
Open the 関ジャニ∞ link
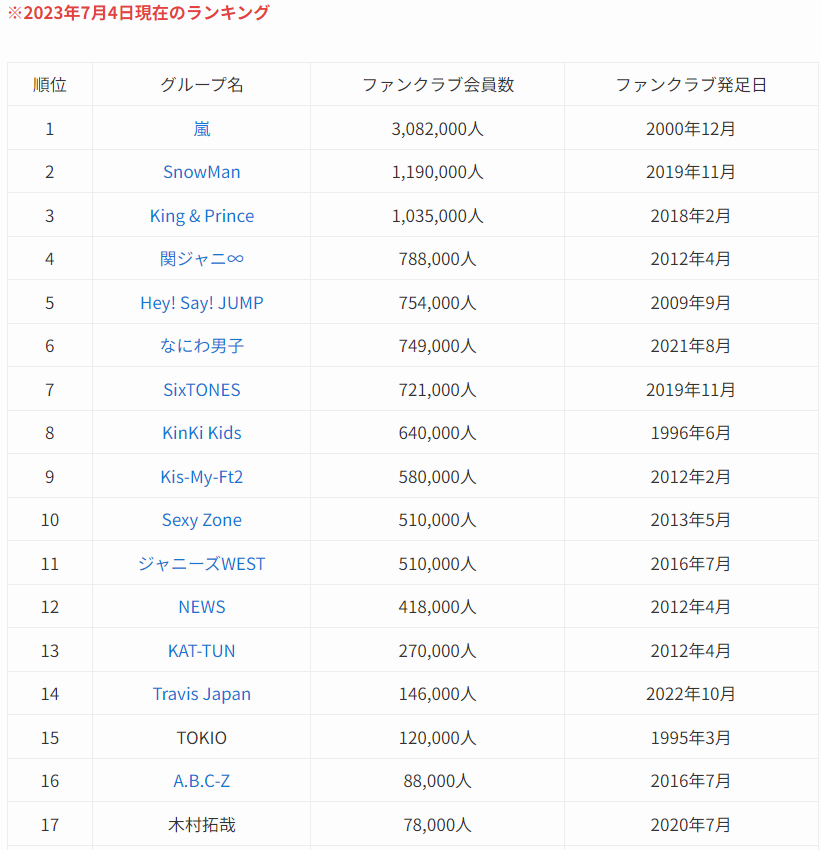[x=201, y=259]
